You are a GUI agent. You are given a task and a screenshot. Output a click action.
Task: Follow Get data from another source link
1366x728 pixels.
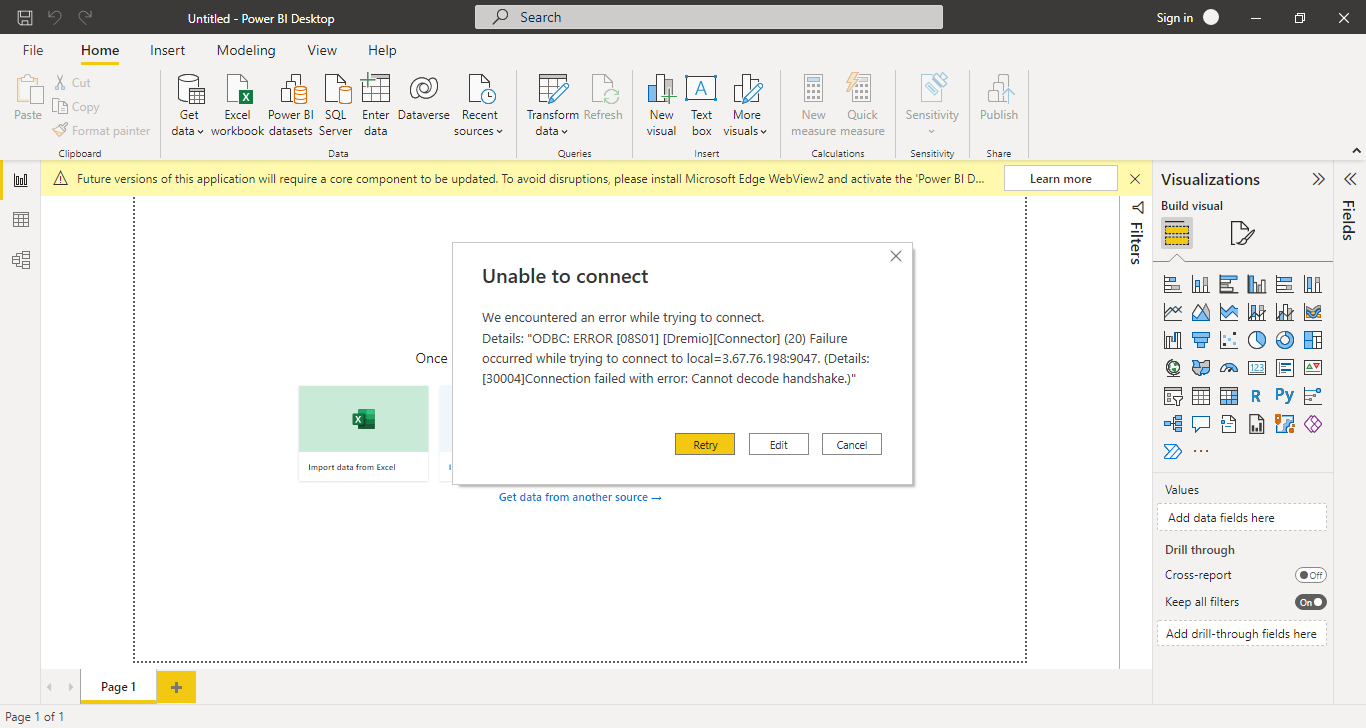coord(580,497)
